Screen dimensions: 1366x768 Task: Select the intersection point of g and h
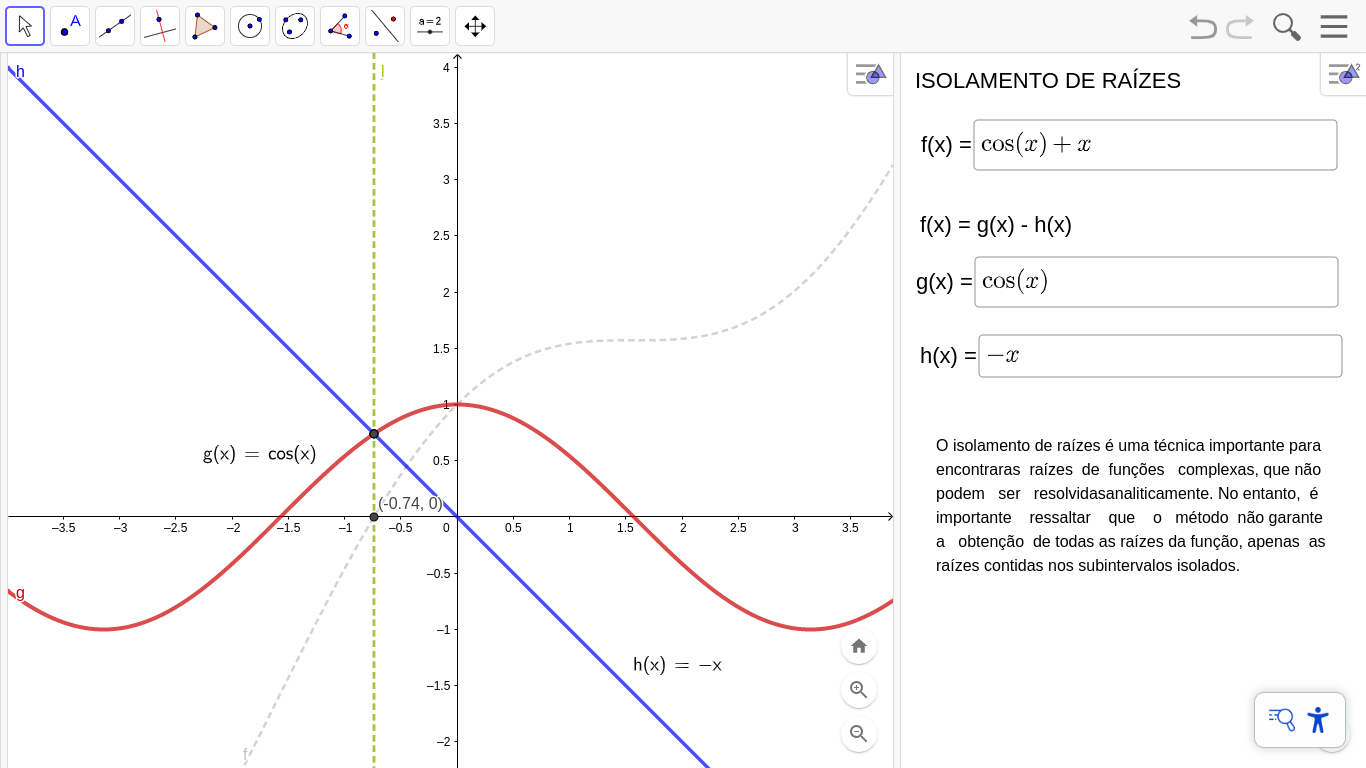pos(374,434)
